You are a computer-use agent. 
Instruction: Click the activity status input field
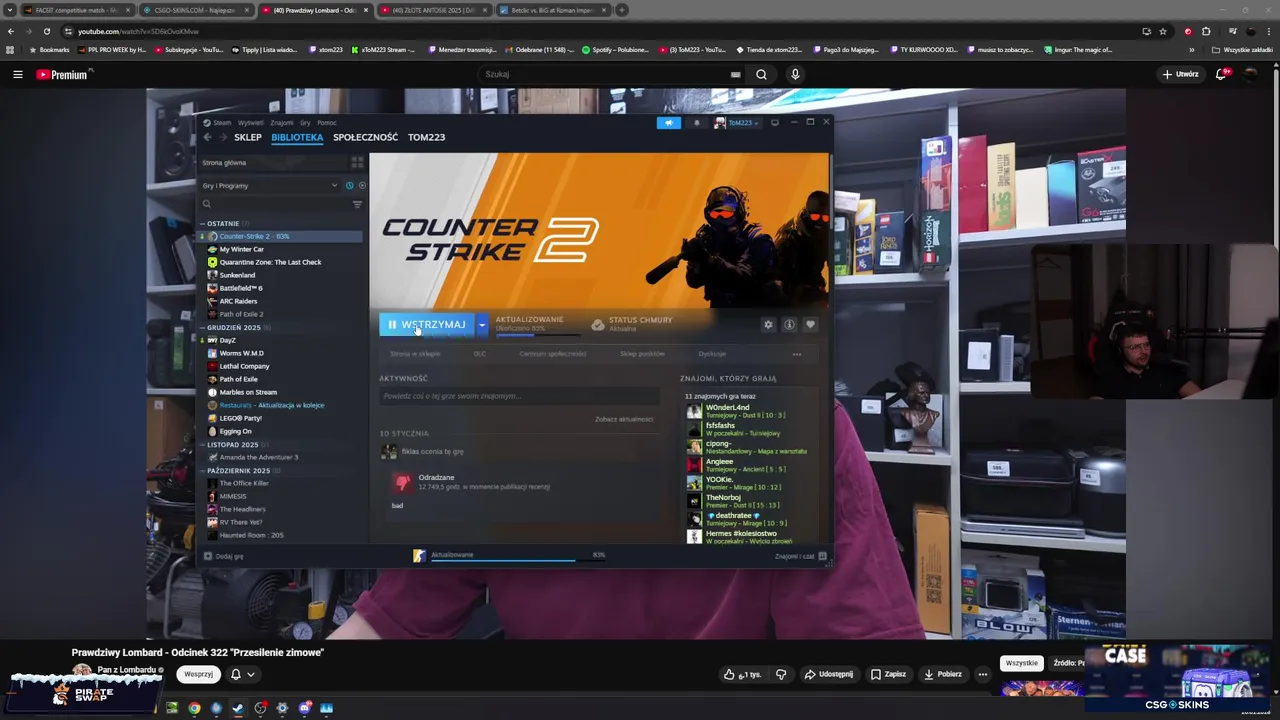[519, 396]
